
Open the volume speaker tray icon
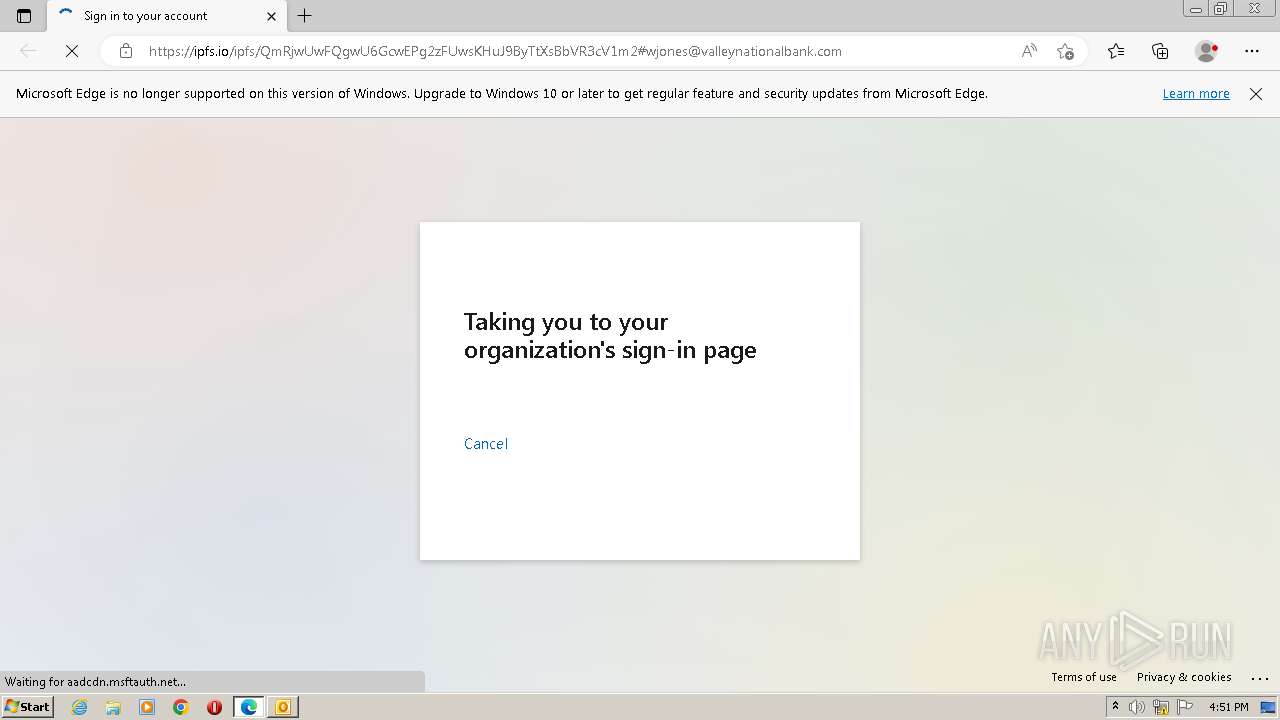click(x=1137, y=707)
